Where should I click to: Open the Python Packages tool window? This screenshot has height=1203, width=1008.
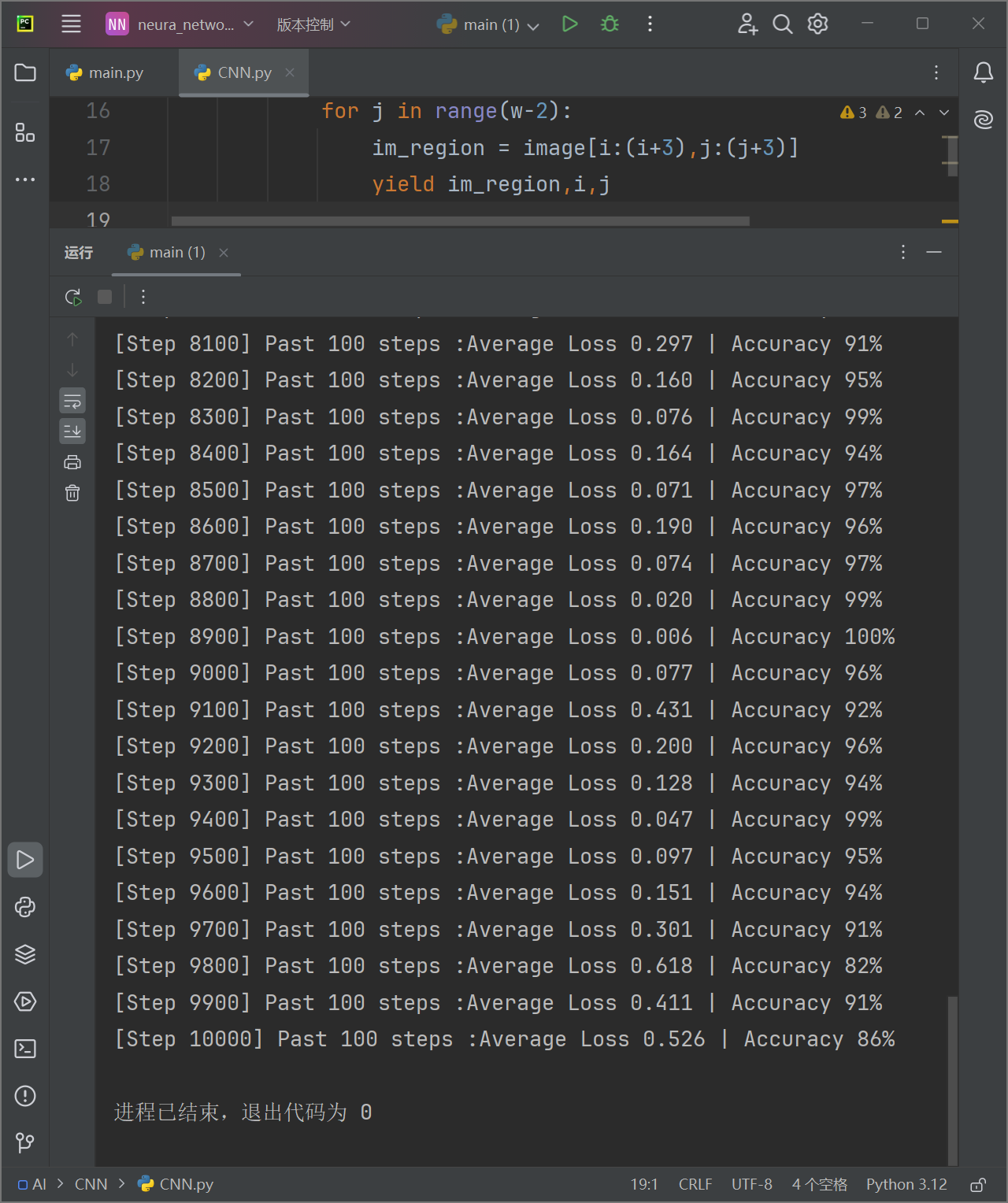25,954
